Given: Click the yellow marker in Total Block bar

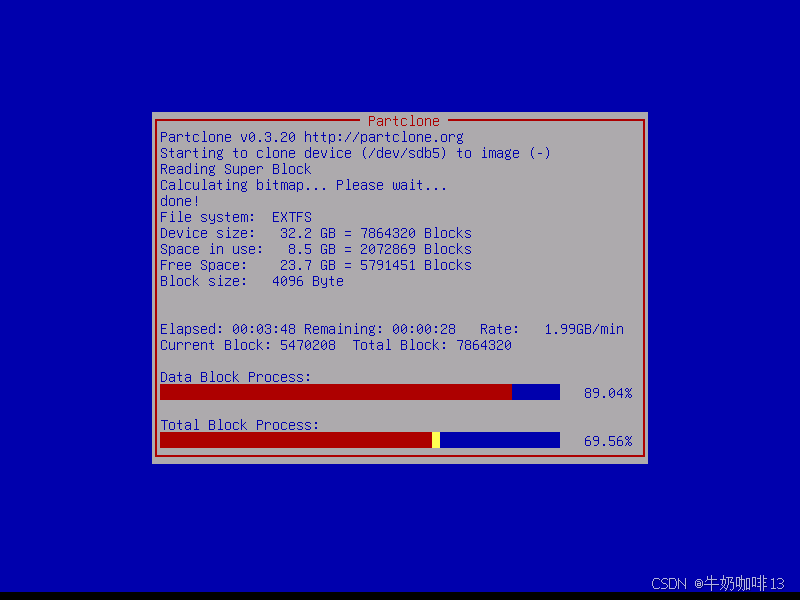Looking at the screenshot, I should (436, 440).
